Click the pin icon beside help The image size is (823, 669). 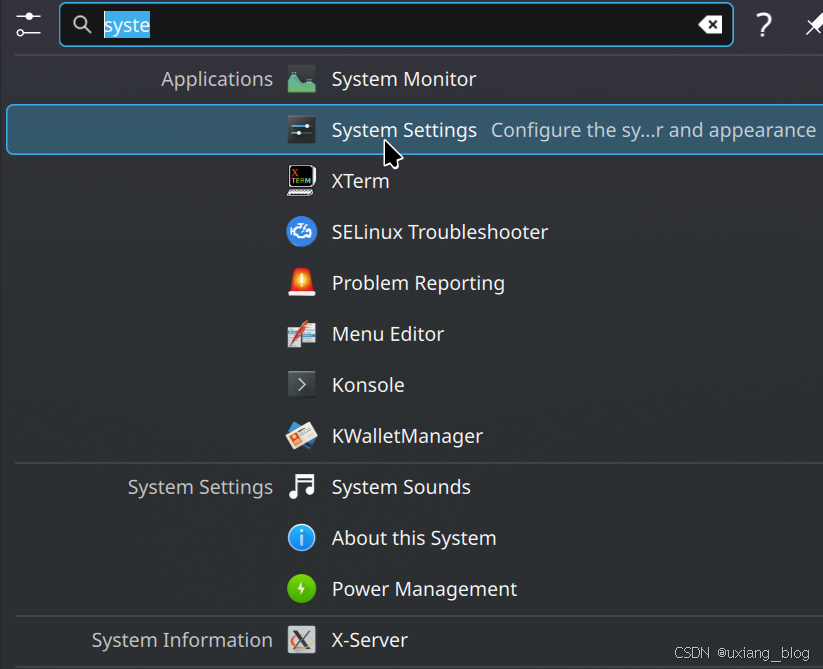click(x=814, y=25)
